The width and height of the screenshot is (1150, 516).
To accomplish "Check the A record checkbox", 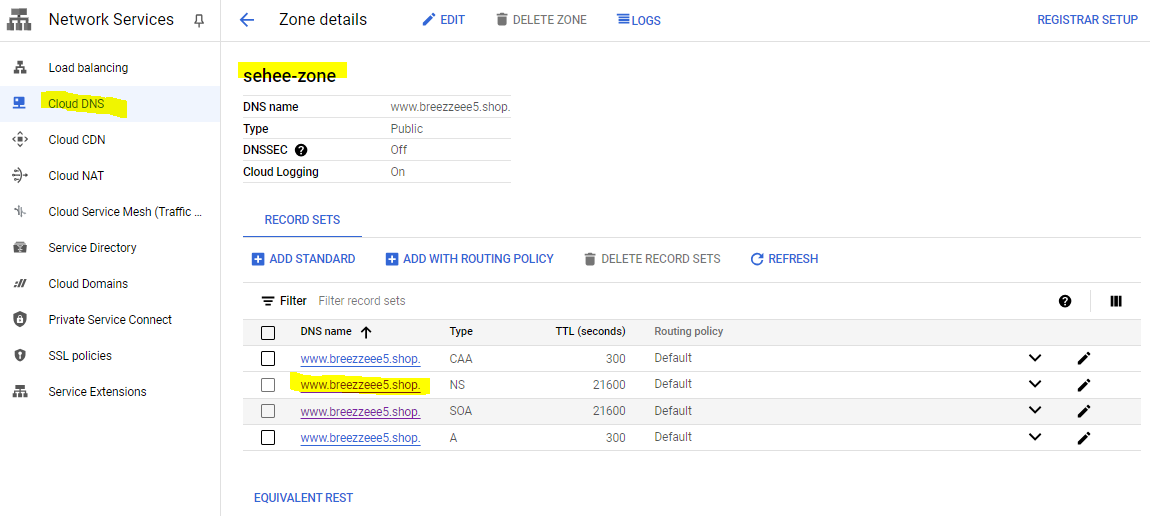I will pos(268,437).
